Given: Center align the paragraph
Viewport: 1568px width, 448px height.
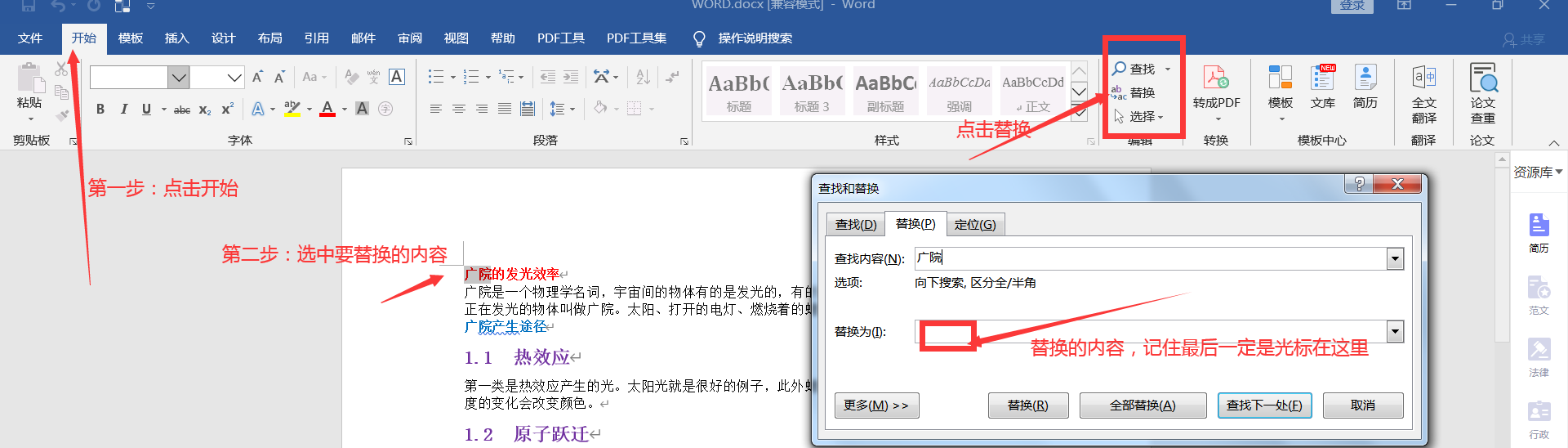Looking at the screenshot, I should [459, 109].
